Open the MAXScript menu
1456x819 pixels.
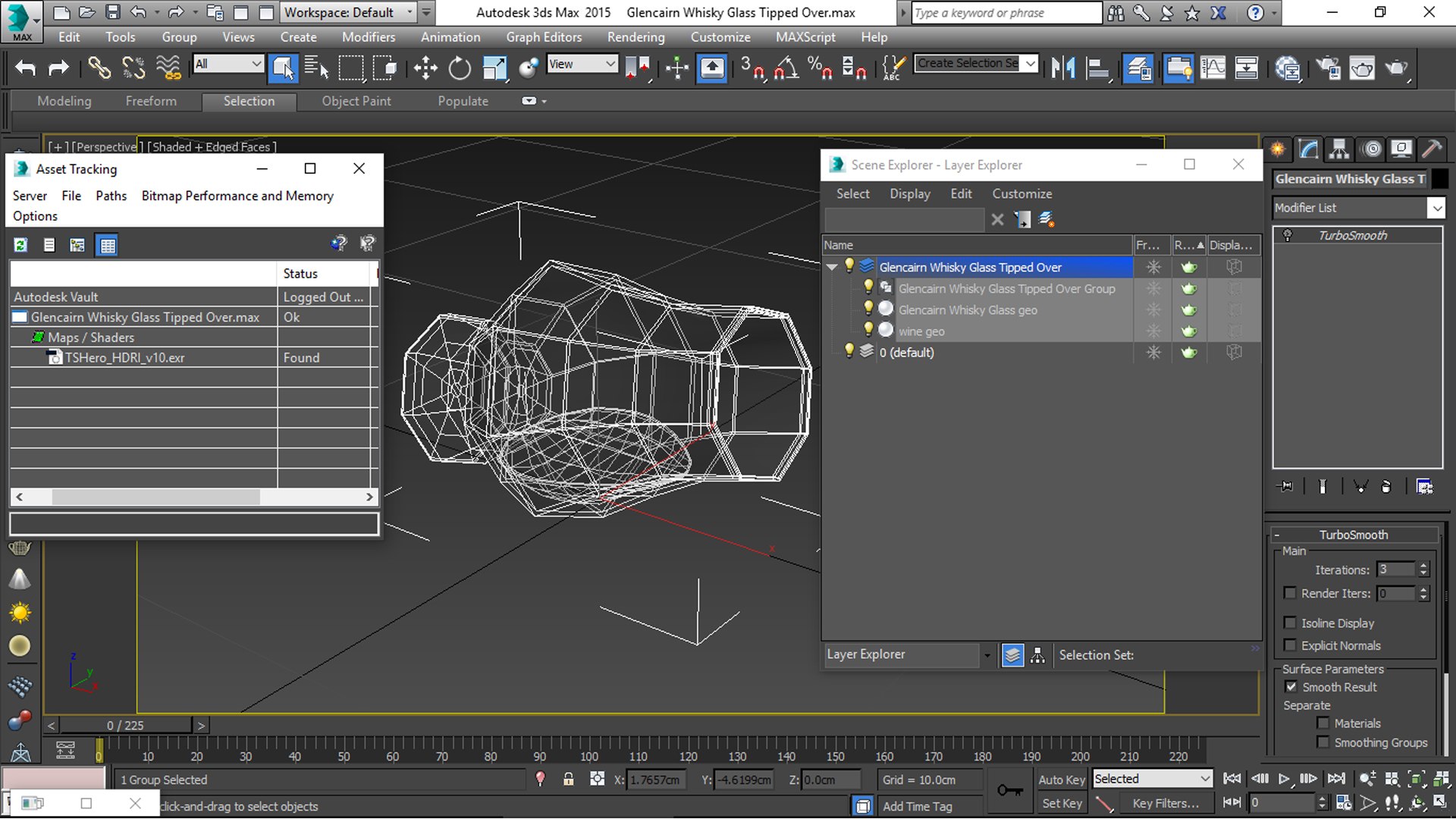pos(805,37)
